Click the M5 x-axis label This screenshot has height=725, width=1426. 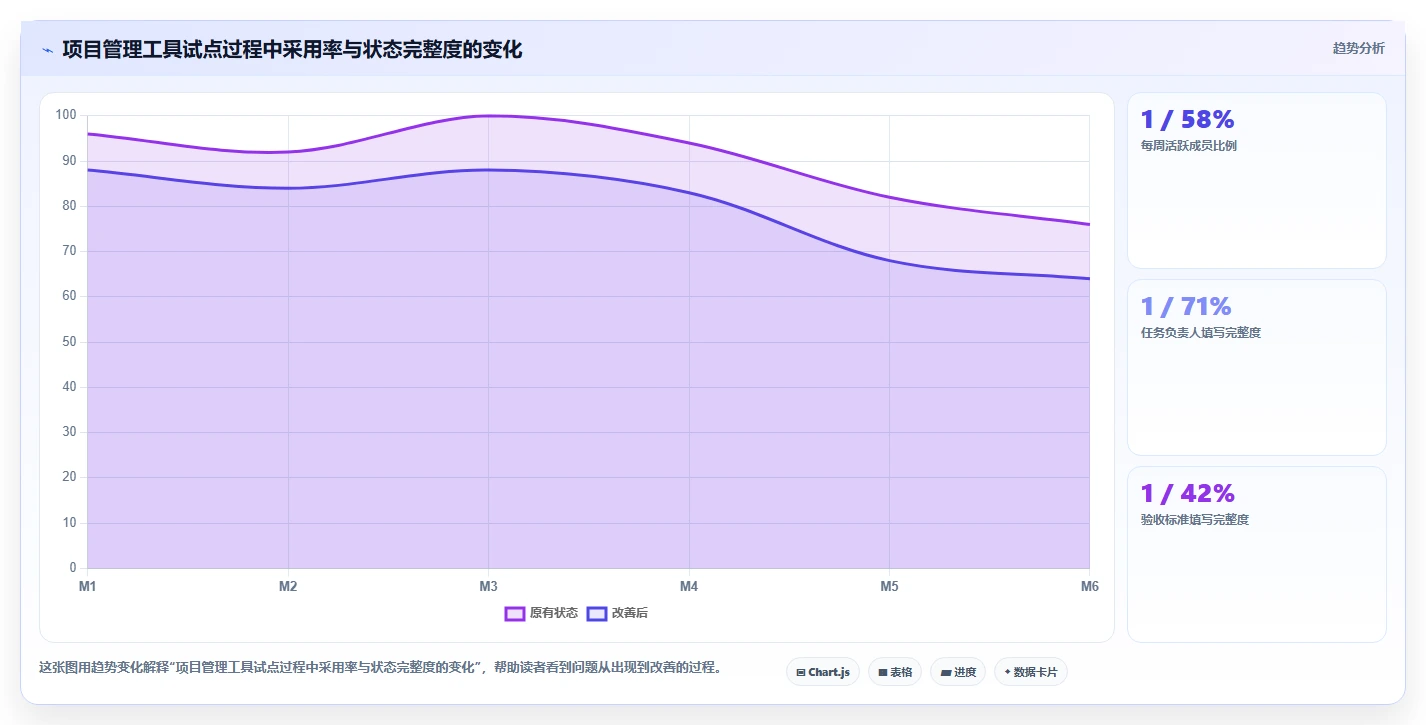click(889, 586)
